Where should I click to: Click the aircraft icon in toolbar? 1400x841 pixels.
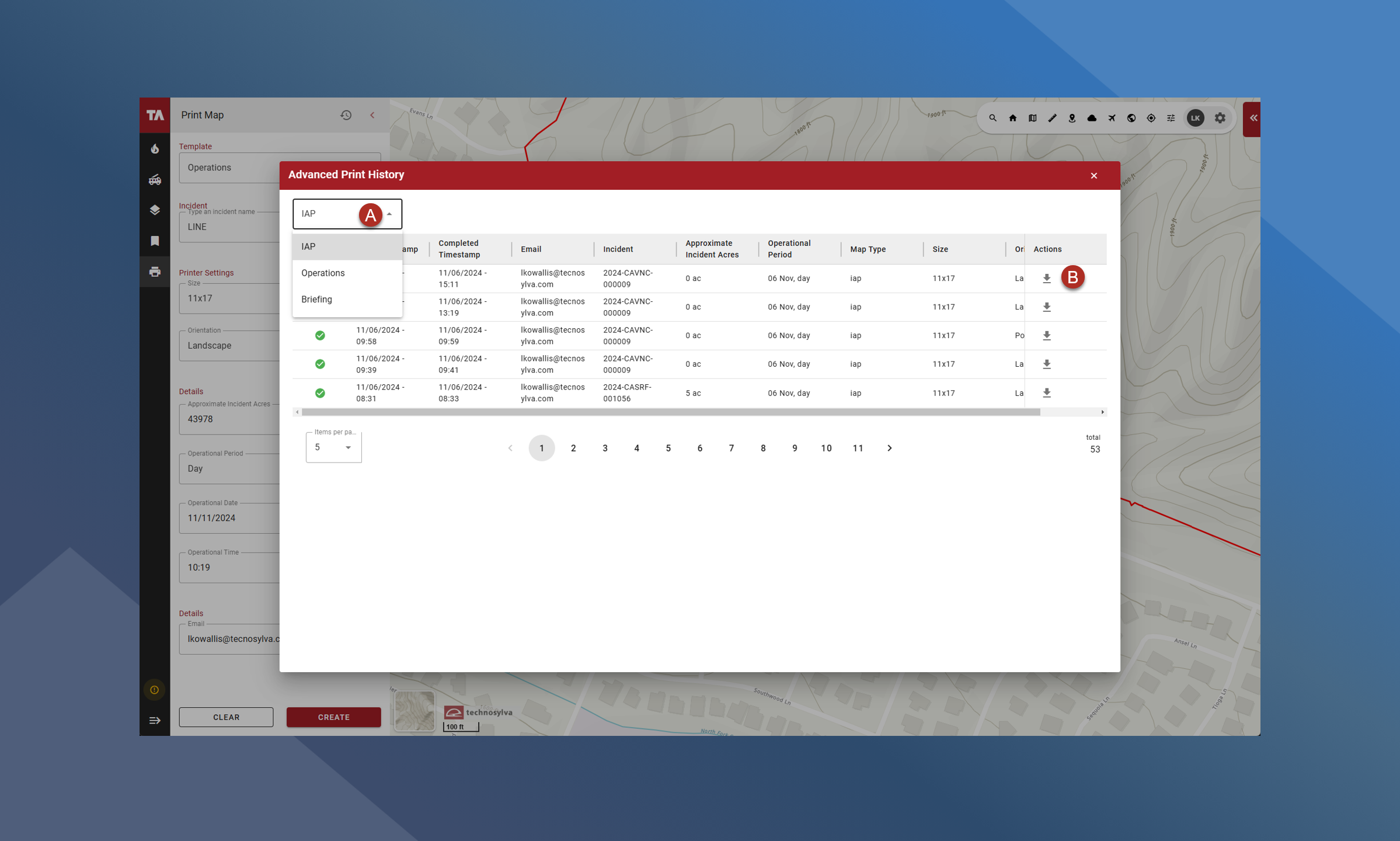pos(1112,118)
